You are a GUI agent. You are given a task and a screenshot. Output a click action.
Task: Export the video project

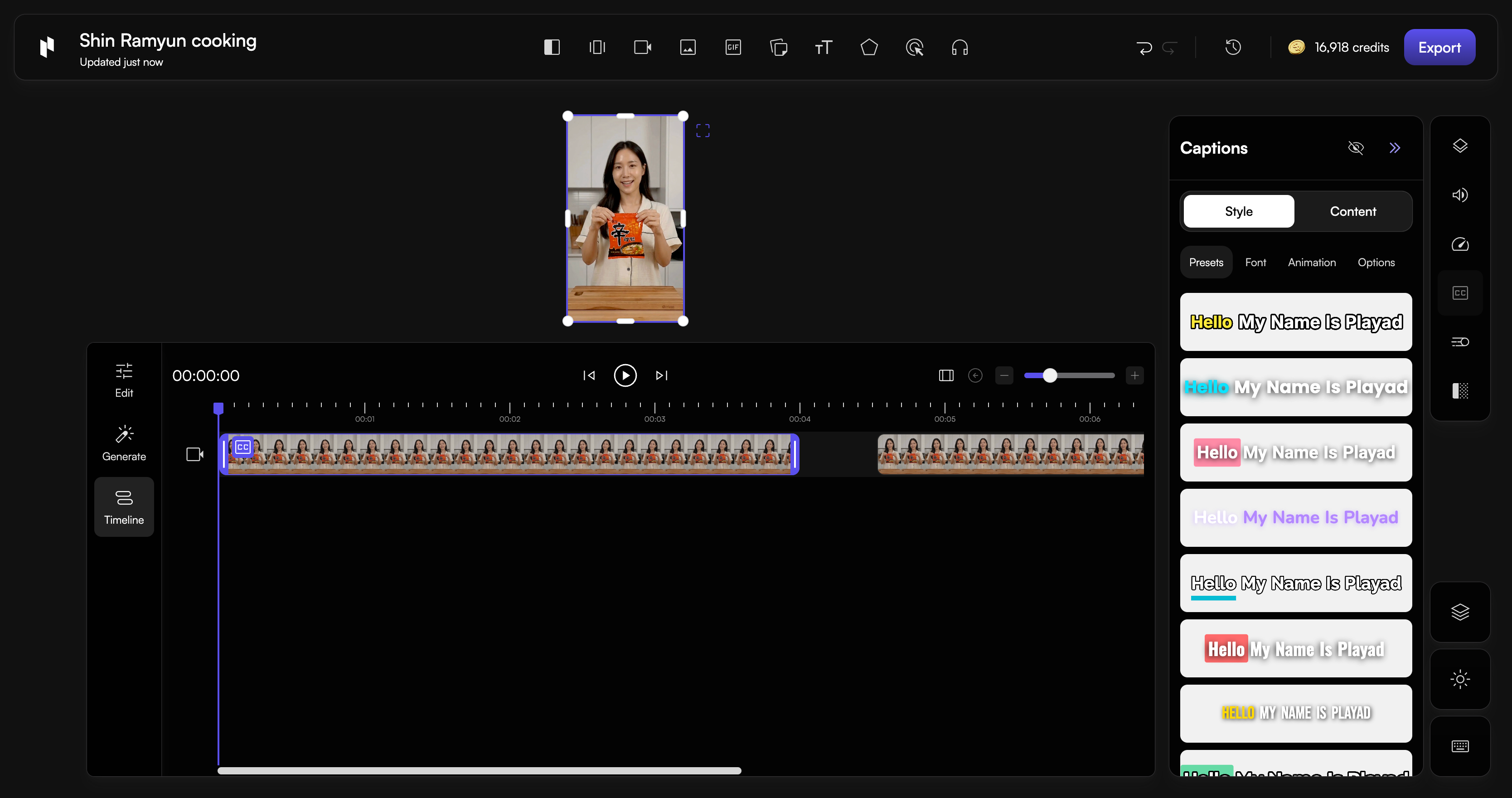1439,47
